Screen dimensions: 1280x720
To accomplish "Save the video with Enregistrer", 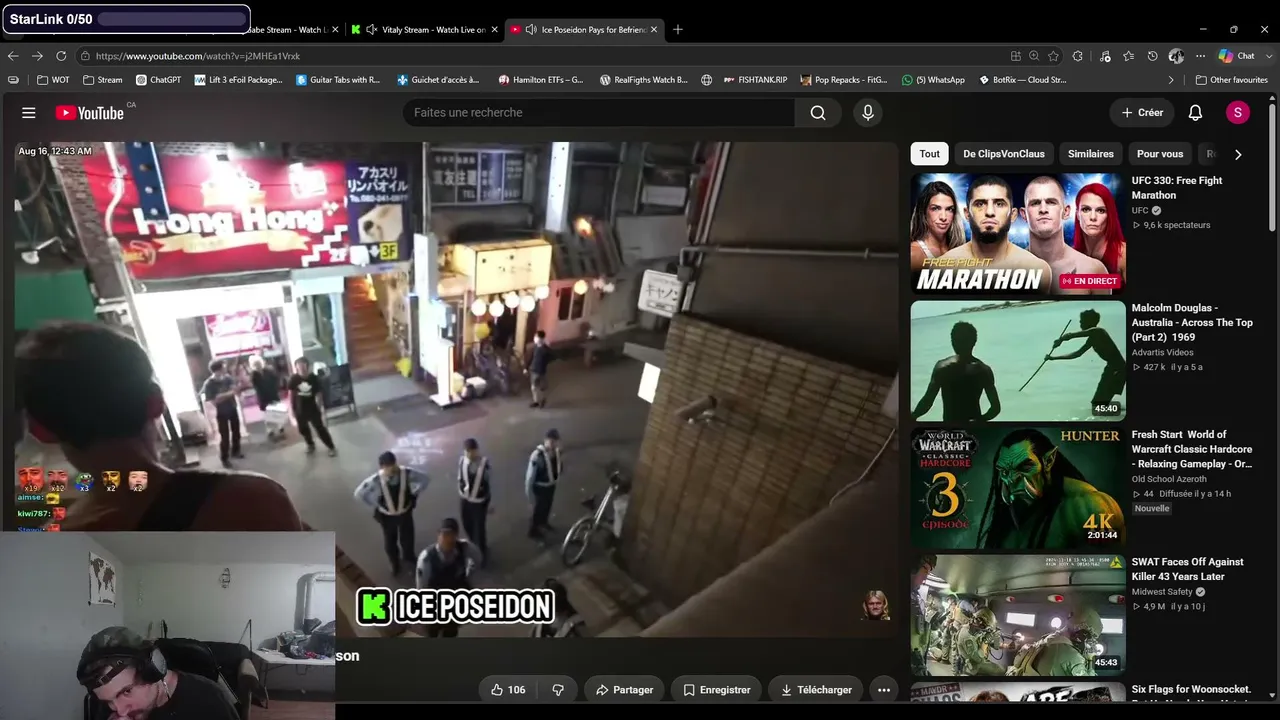I will pyautogui.click(x=717, y=690).
